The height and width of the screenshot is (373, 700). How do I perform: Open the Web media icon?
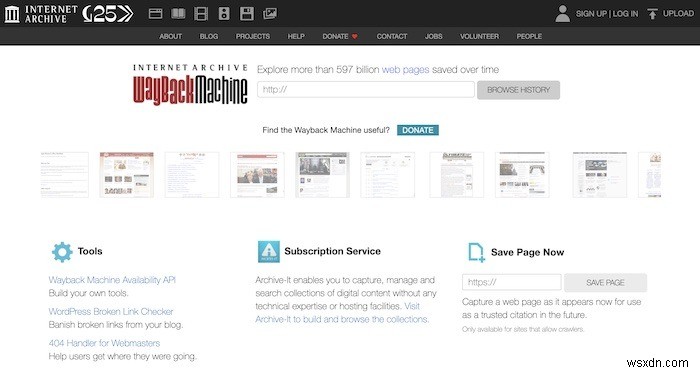tap(155, 13)
